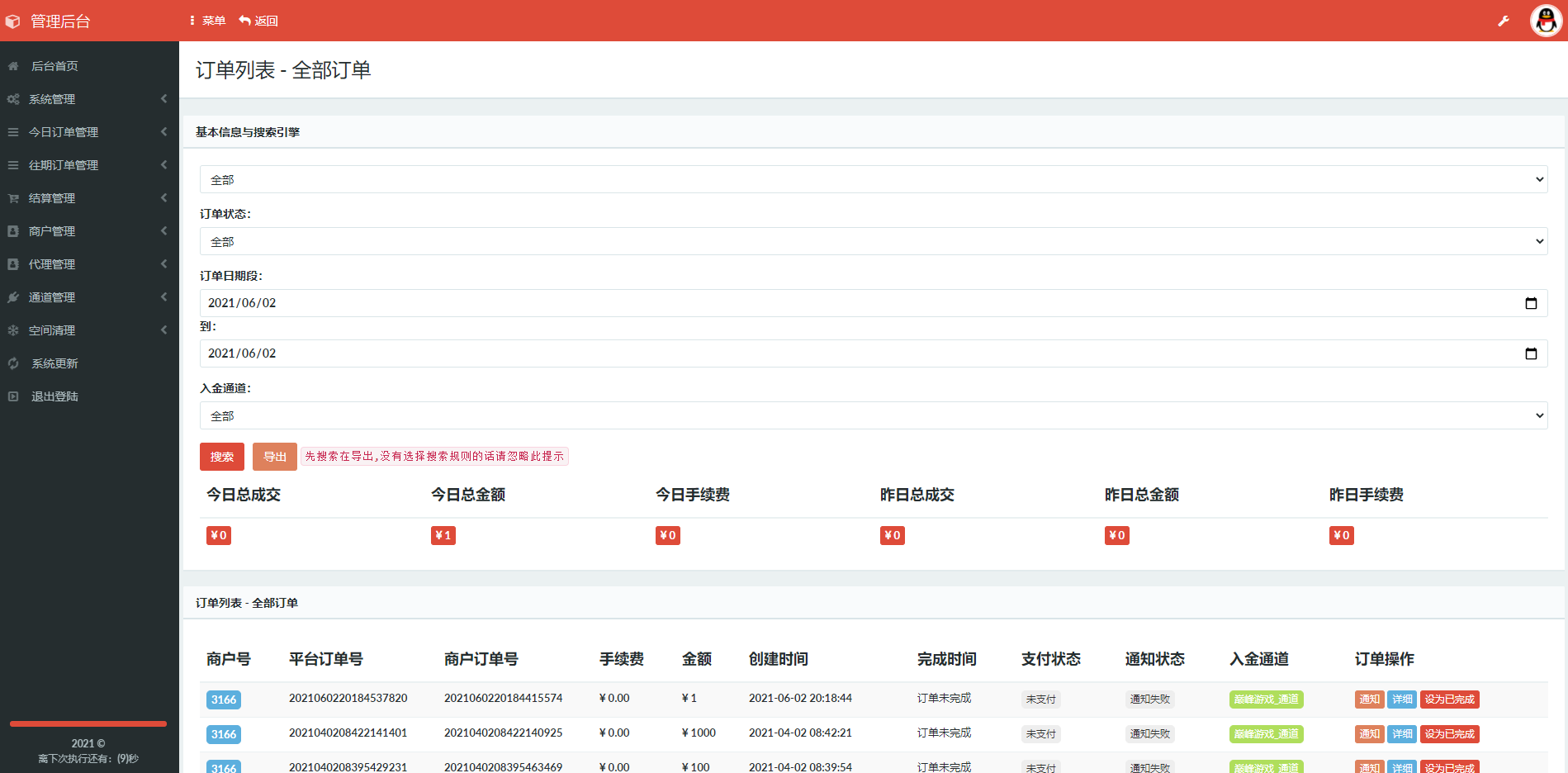Expand the 通道管理 chevron

163,297
